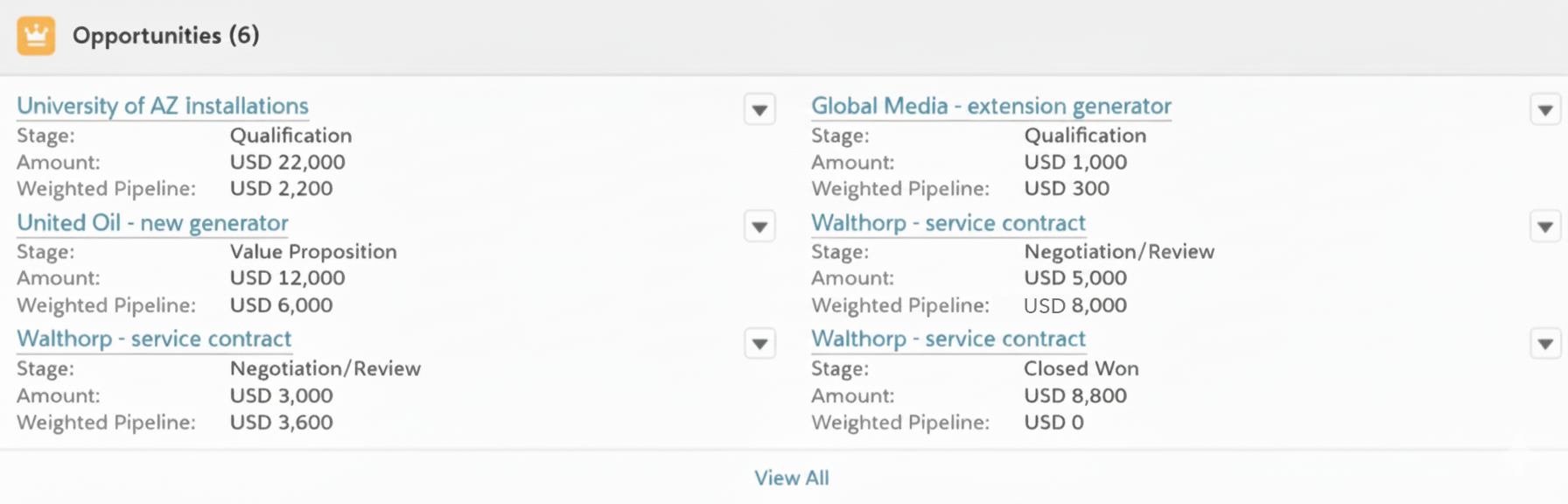This screenshot has height=504, width=1568.
Task: Open the Closed Won Walthorp service contract
Action: click(948, 339)
